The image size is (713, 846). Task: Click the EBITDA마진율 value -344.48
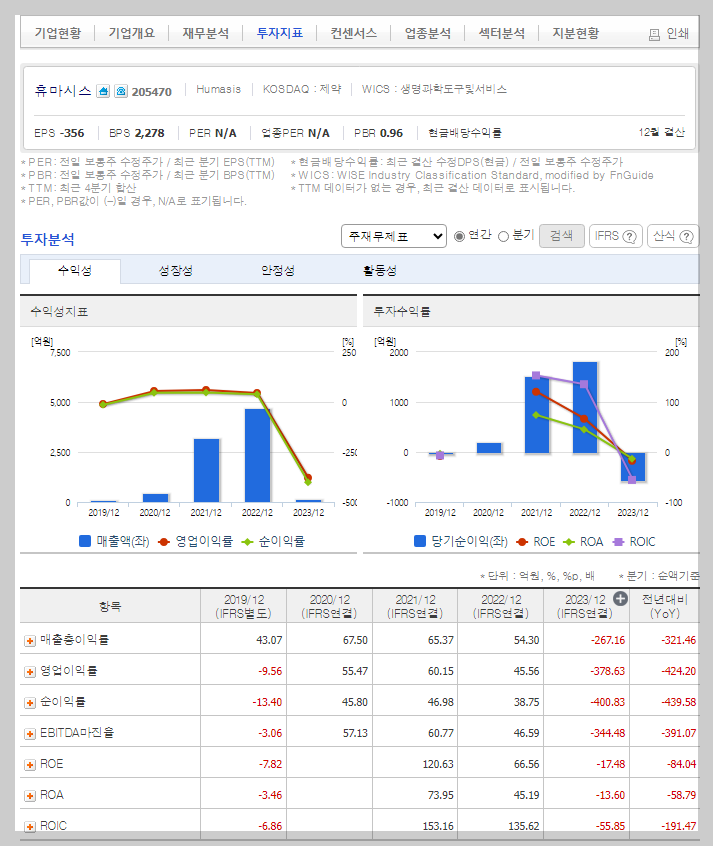pyautogui.click(x=608, y=734)
